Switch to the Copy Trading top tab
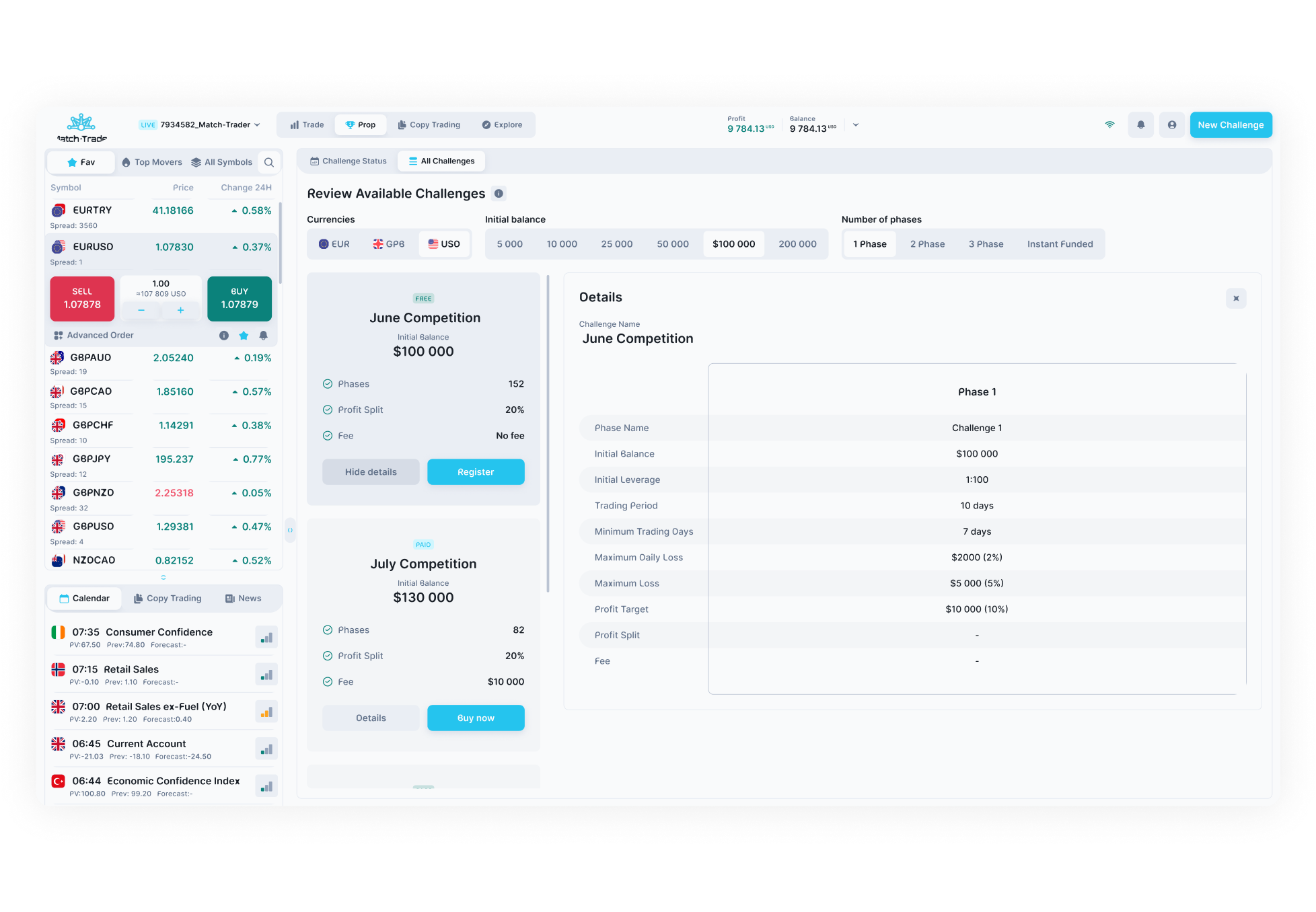Image resolution: width=1316 pixels, height=912 pixels. click(429, 125)
